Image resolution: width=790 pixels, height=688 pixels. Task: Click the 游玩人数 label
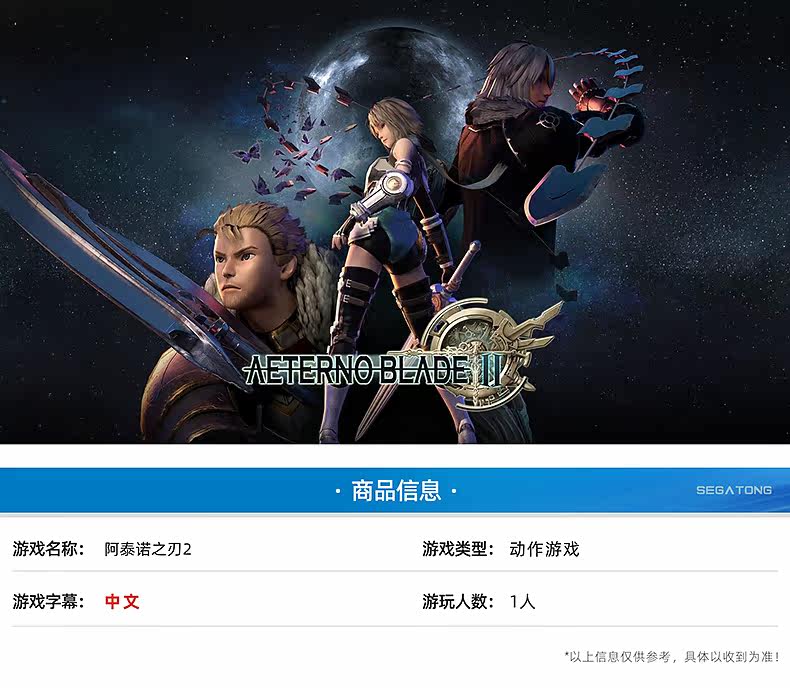pos(454,601)
